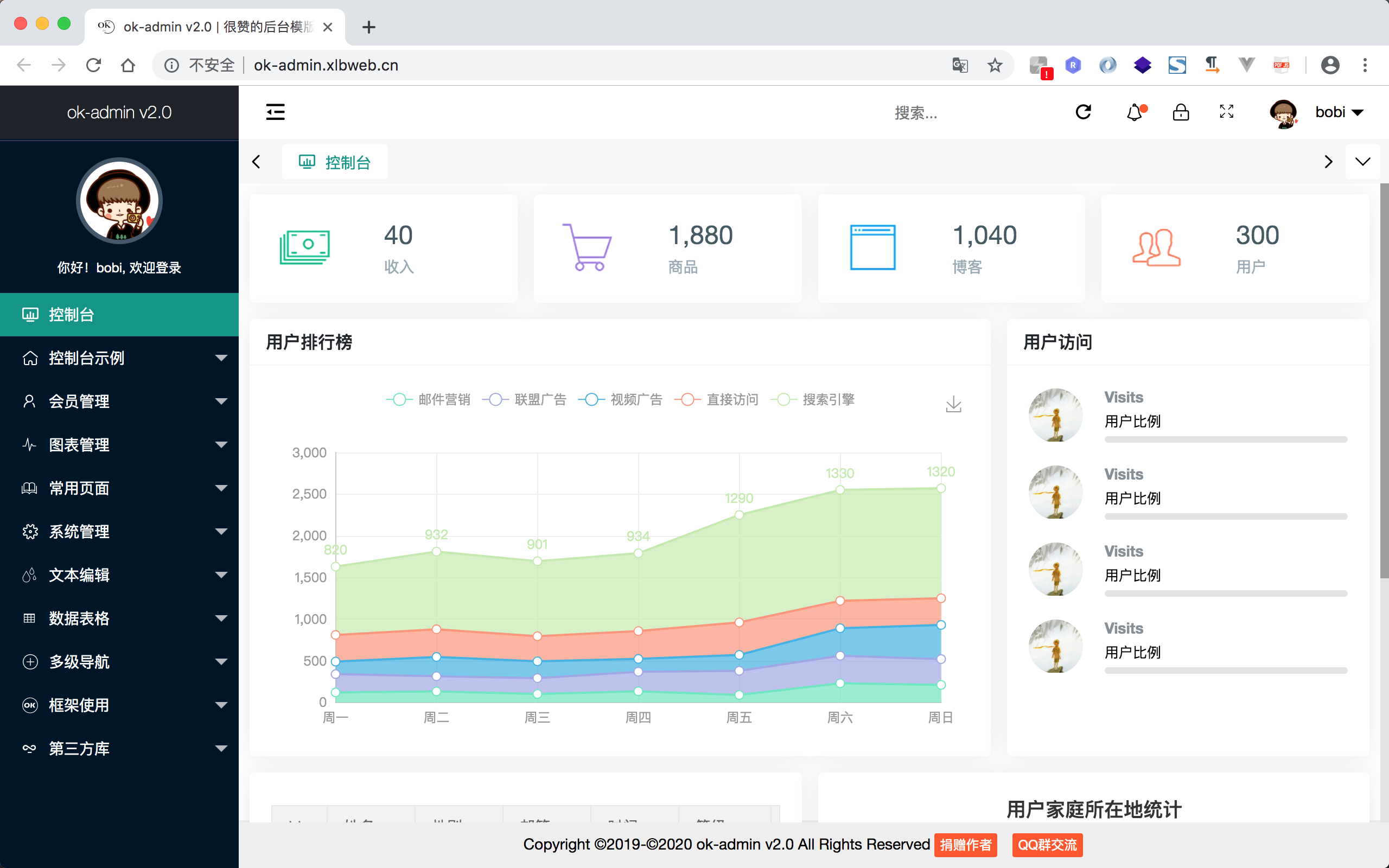Open the tab options dropdown chevron

tap(1362, 162)
